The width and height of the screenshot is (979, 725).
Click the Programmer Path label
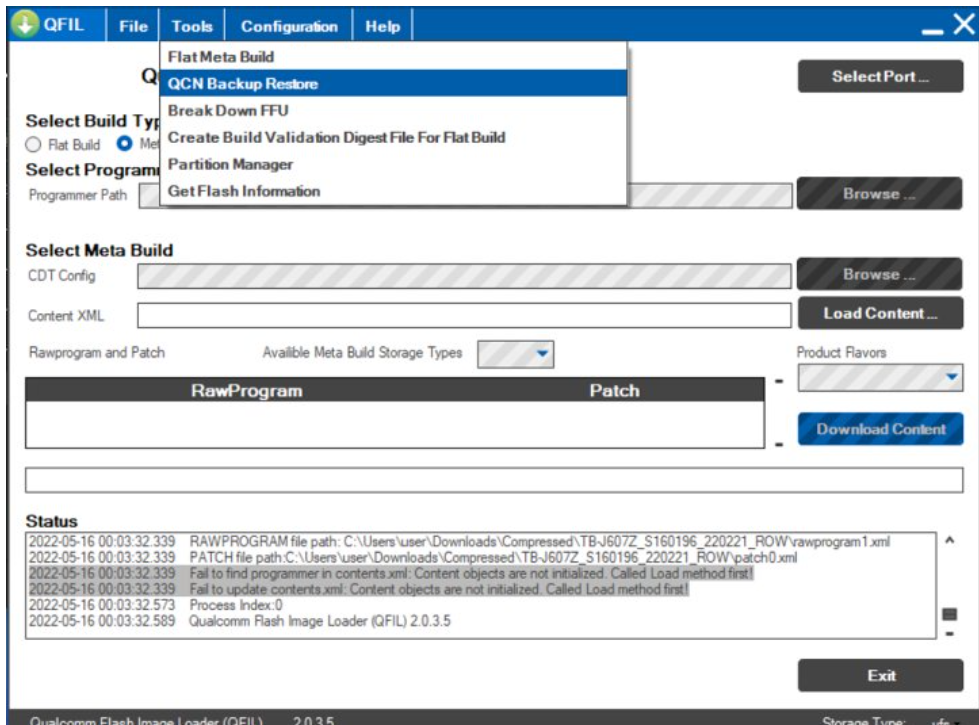[77, 195]
